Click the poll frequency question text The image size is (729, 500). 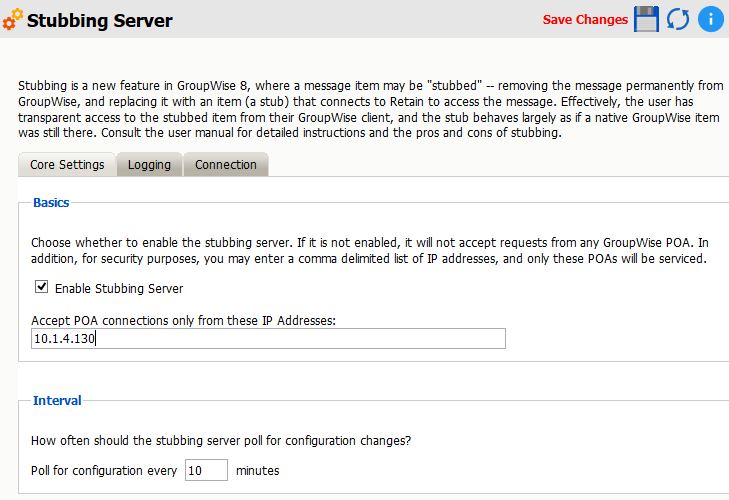point(221,441)
